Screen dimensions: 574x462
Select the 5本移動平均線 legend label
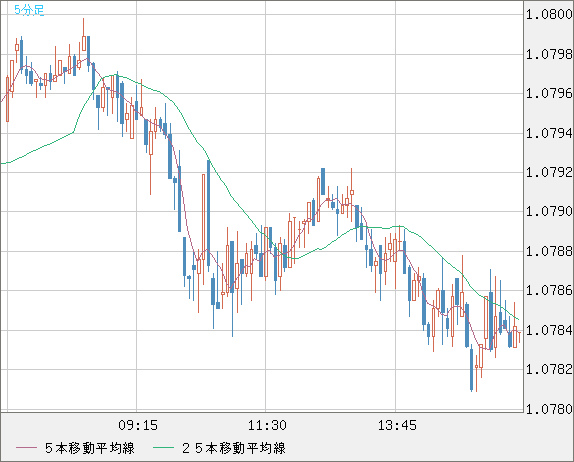pyautogui.click(x=90, y=448)
